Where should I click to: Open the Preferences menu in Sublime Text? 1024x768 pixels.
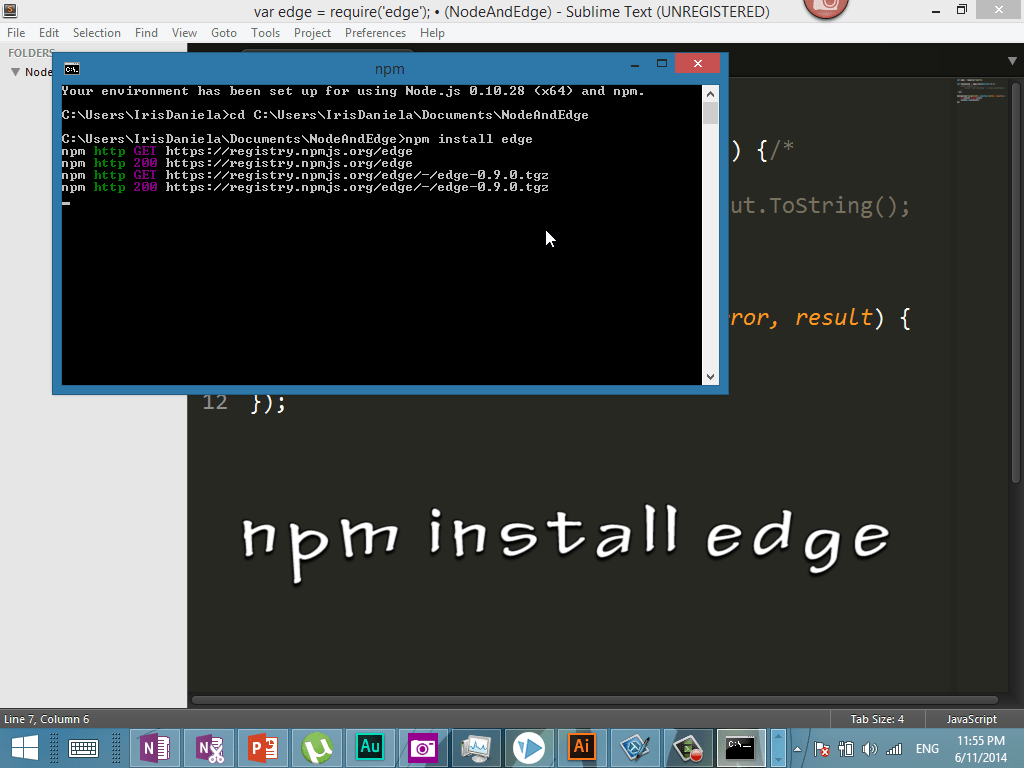pyautogui.click(x=375, y=32)
